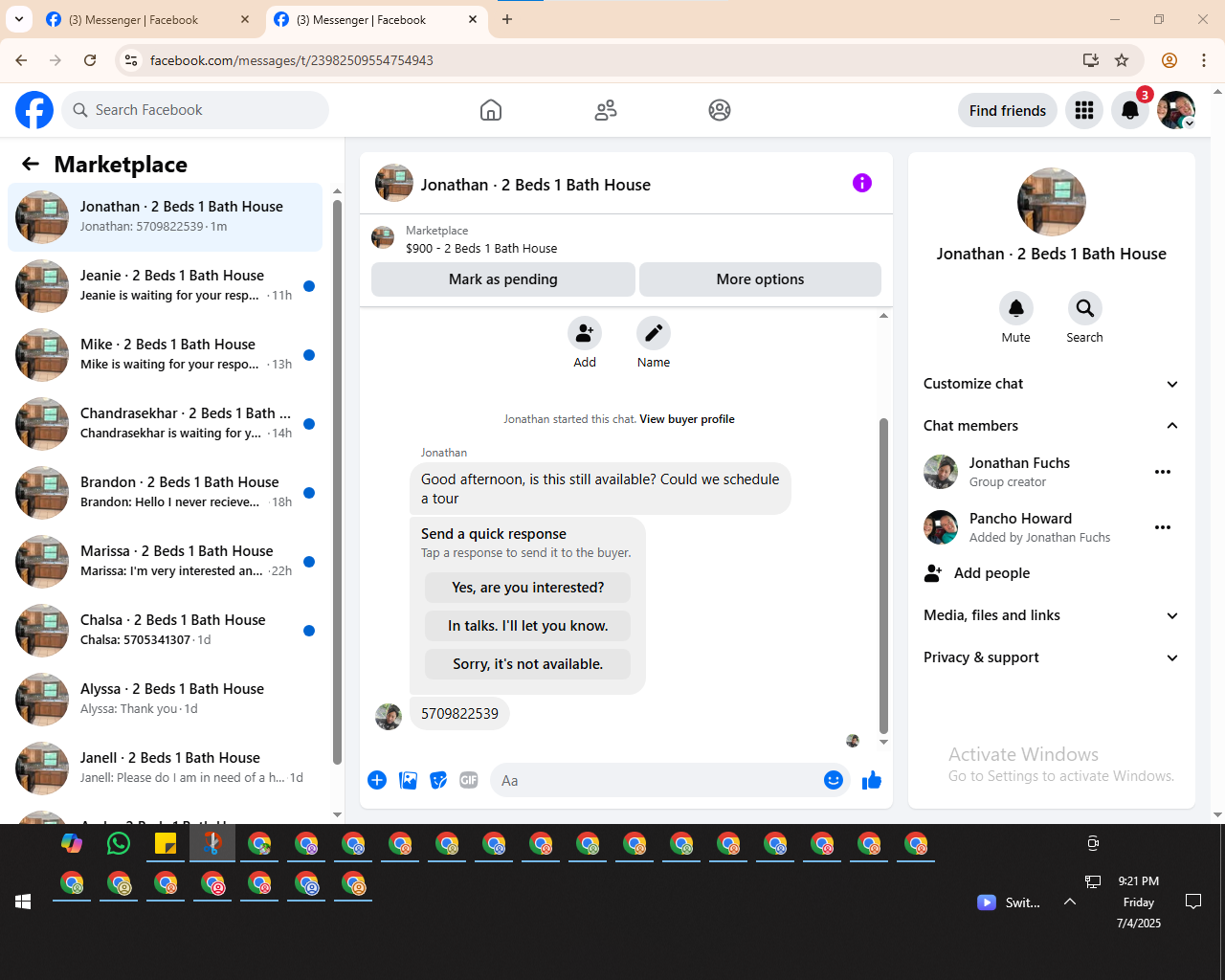Click the Chrome address bar URL

point(292,60)
